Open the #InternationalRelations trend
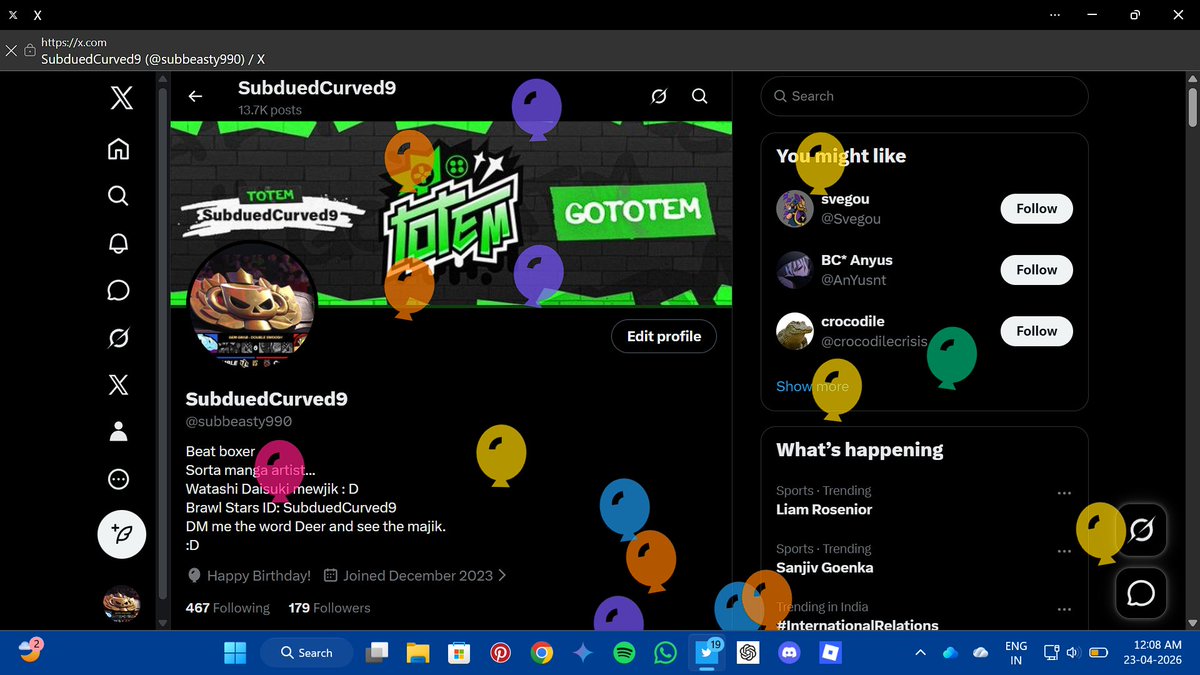The image size is (1200, 675). click(857, 625)
